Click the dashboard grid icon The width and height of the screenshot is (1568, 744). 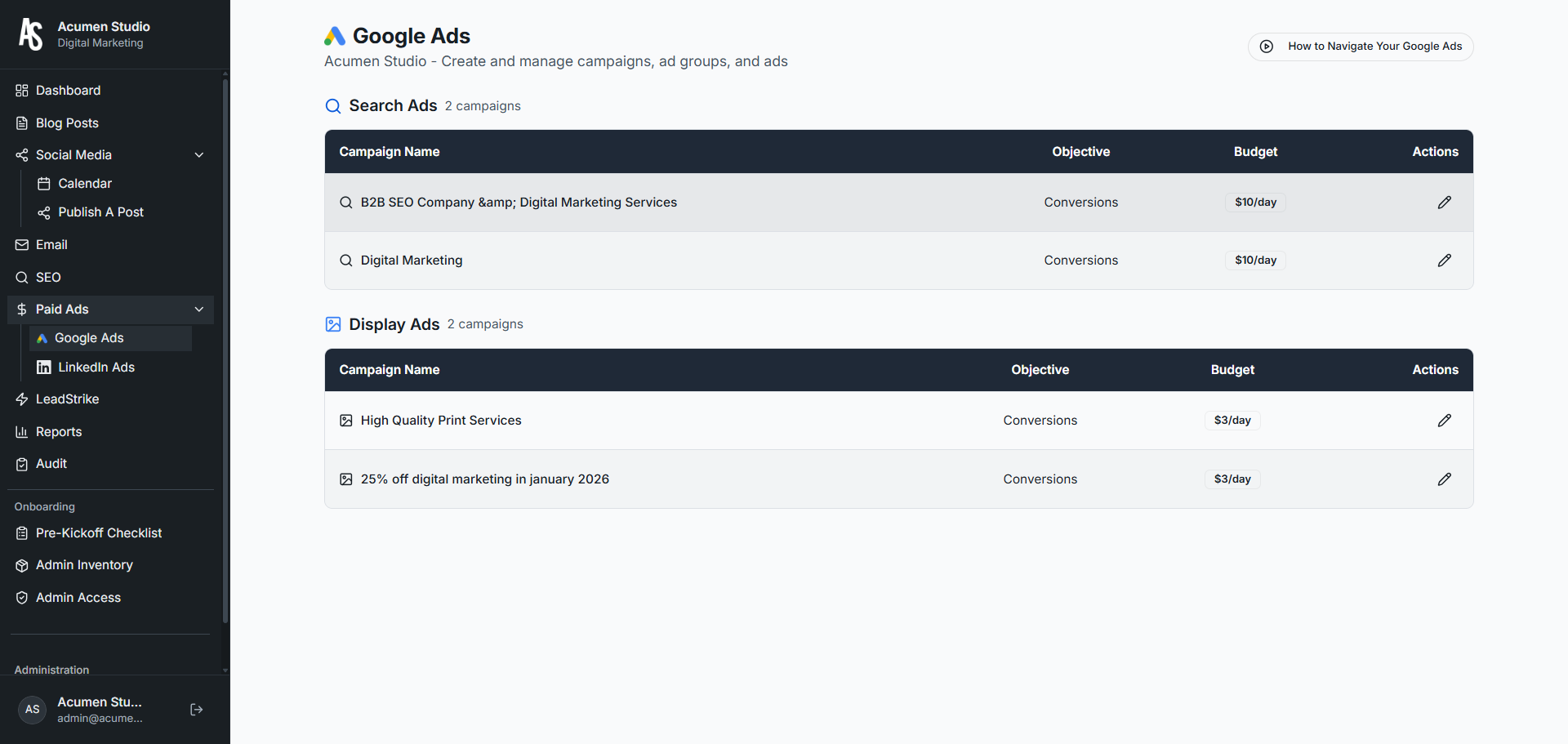coord(22,91)
